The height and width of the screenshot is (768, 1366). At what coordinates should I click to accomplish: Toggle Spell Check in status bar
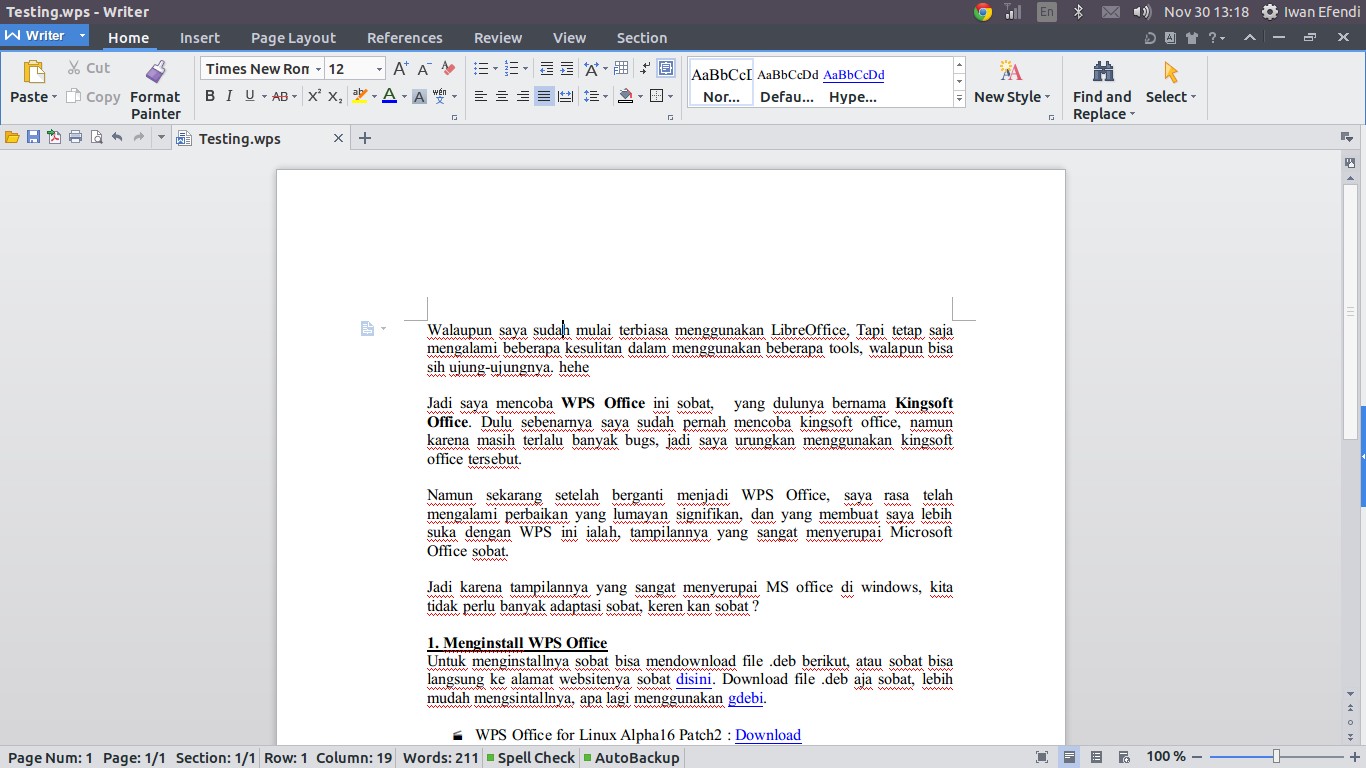point(530,758)
